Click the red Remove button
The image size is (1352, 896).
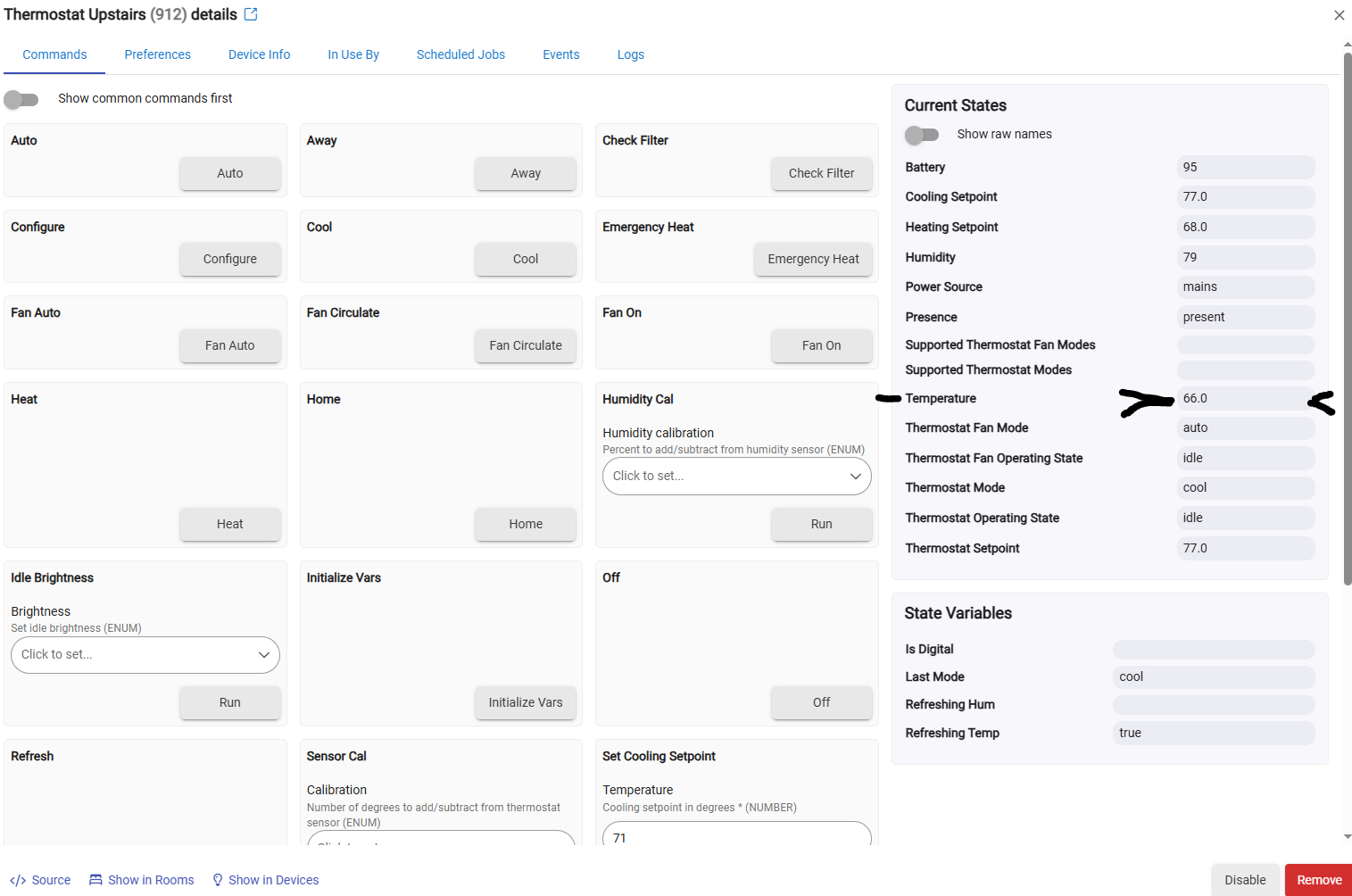point(1318,880)
